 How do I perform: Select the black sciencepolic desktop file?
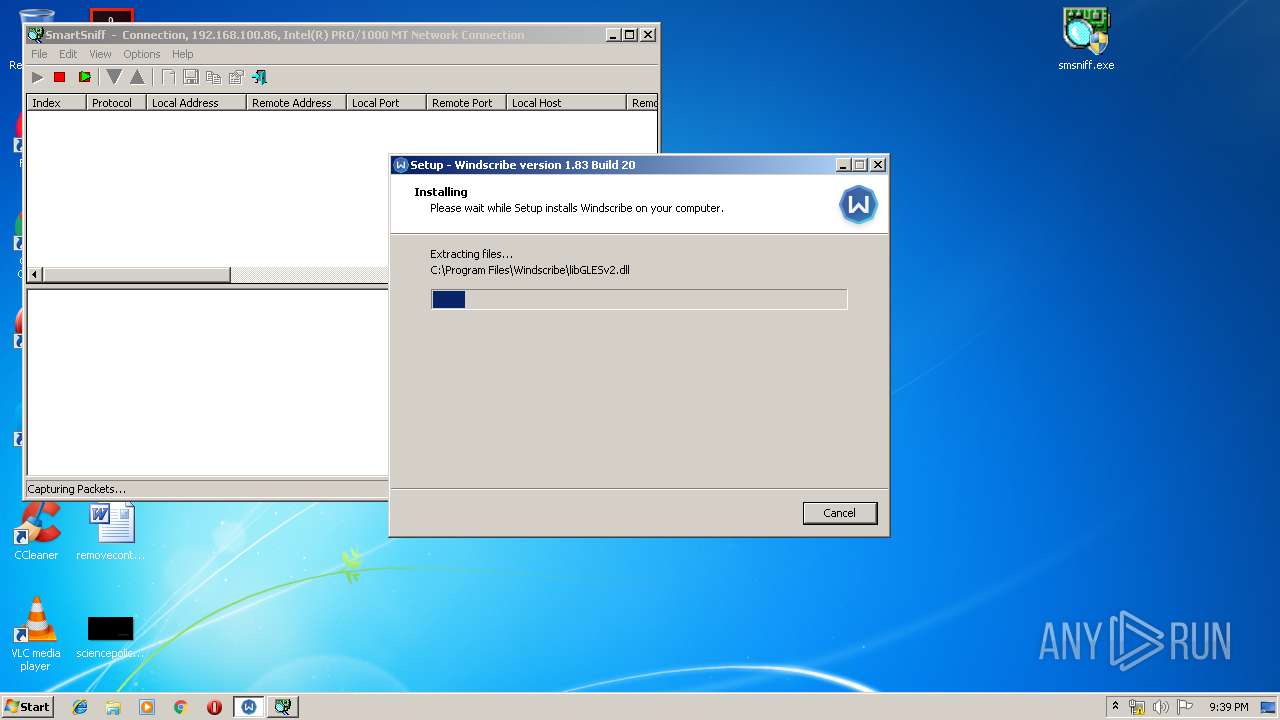110,637
